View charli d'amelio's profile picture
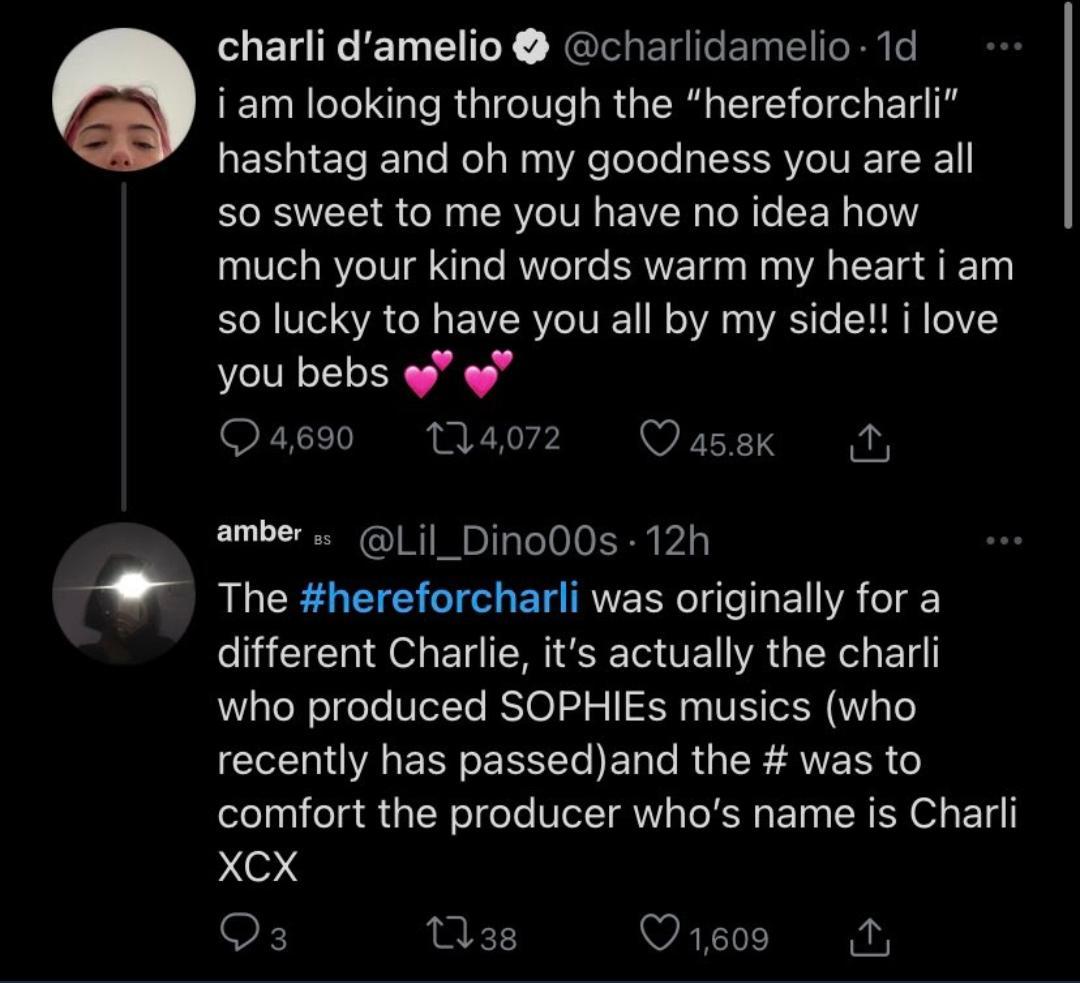The image size is (1080, 983). coord(123,99)
